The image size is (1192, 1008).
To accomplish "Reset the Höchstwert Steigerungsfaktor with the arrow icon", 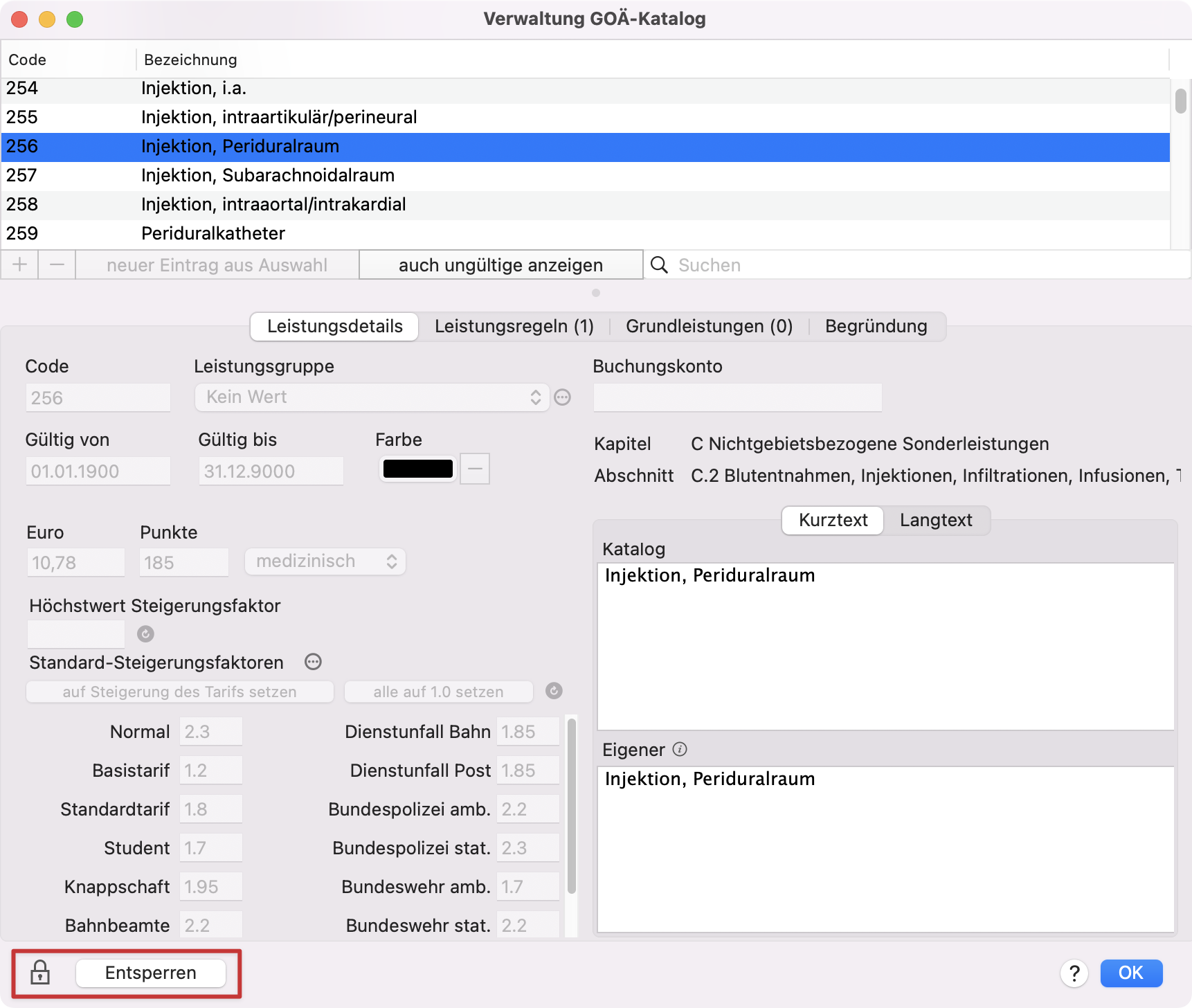I will click(x=145, y=633).
